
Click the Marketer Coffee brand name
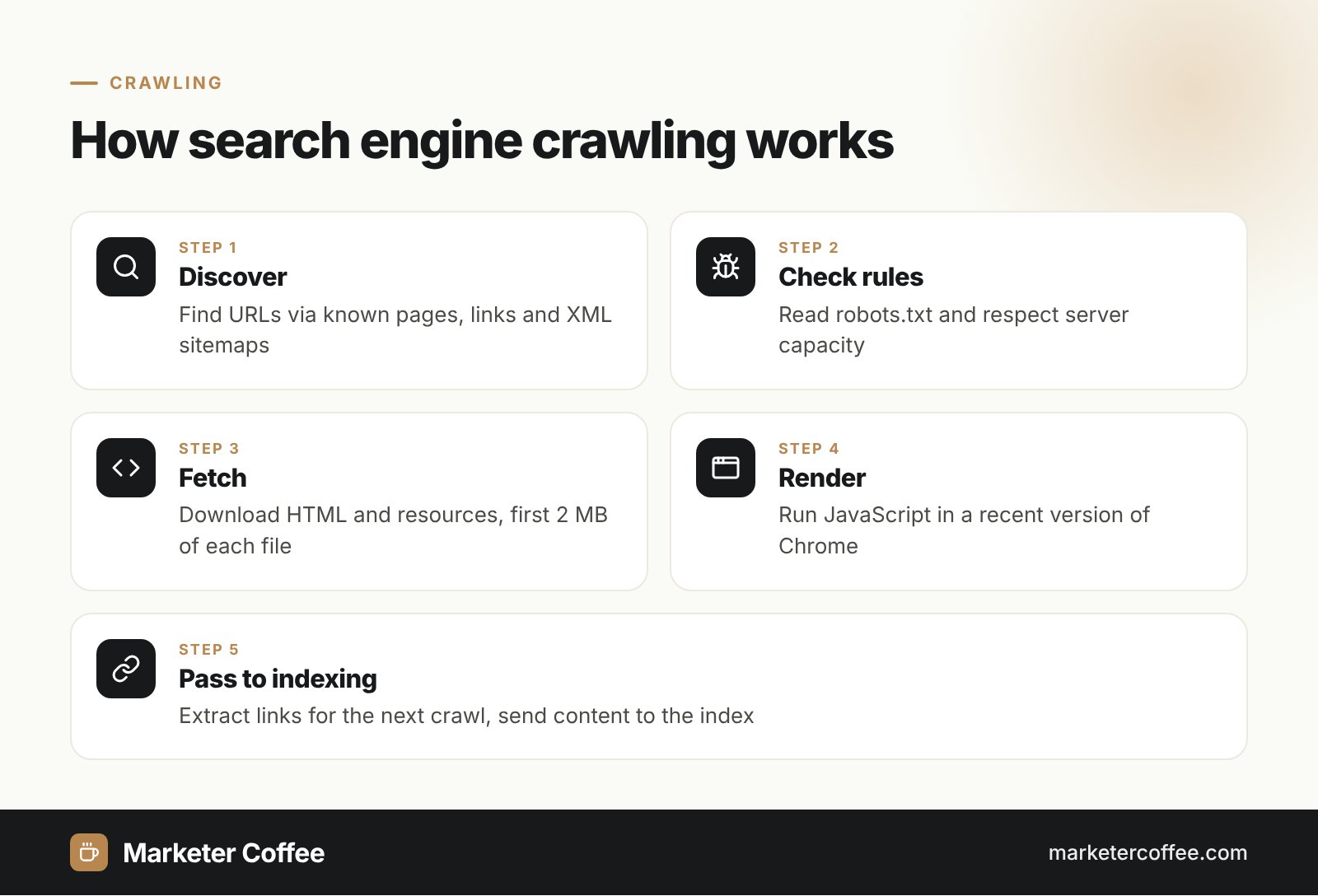(x=223, y=853)
